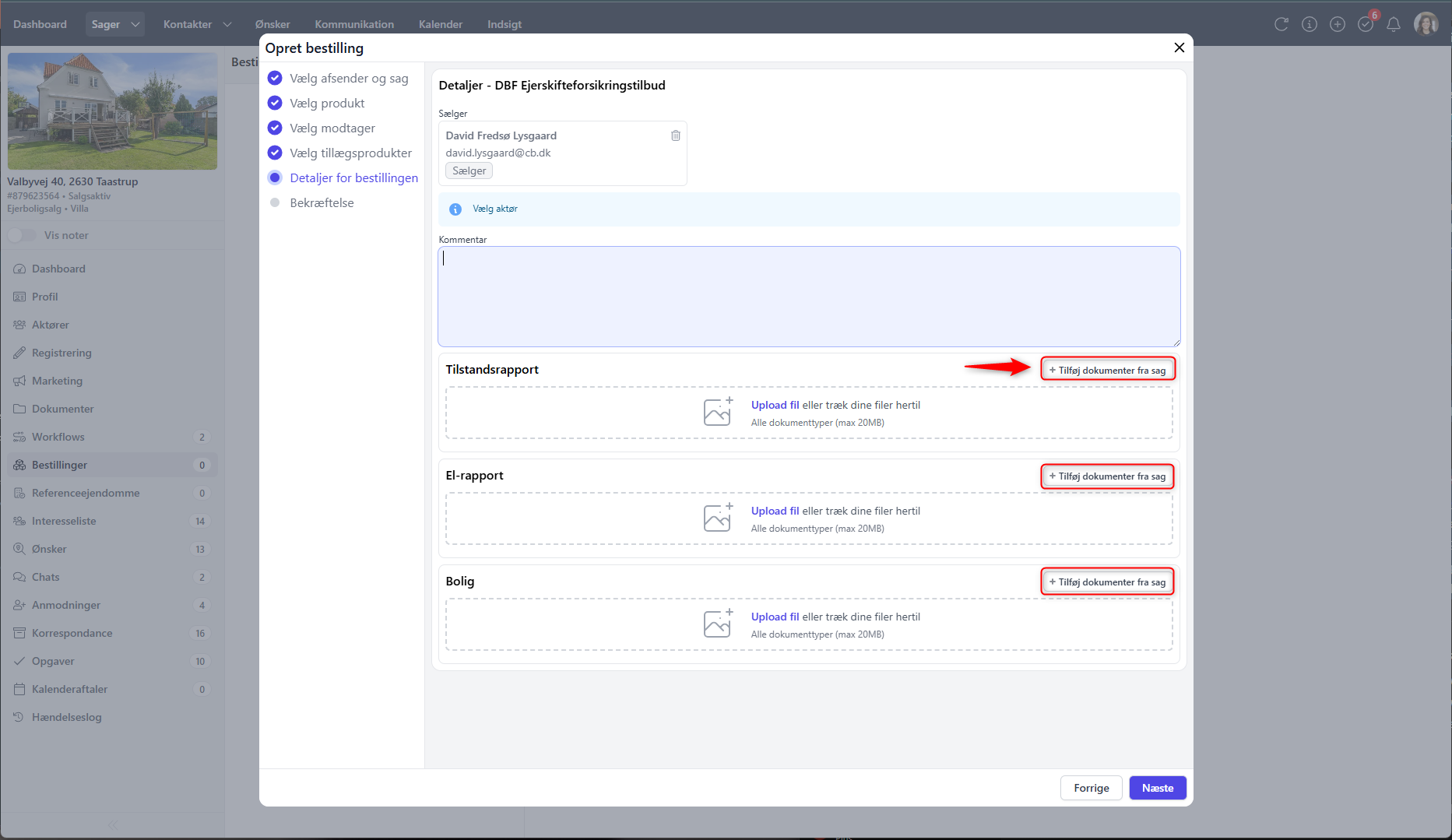Click the info circle icon in top bar
Viewport: 1452px width, 840px height.
click(x=1309, y=24)
